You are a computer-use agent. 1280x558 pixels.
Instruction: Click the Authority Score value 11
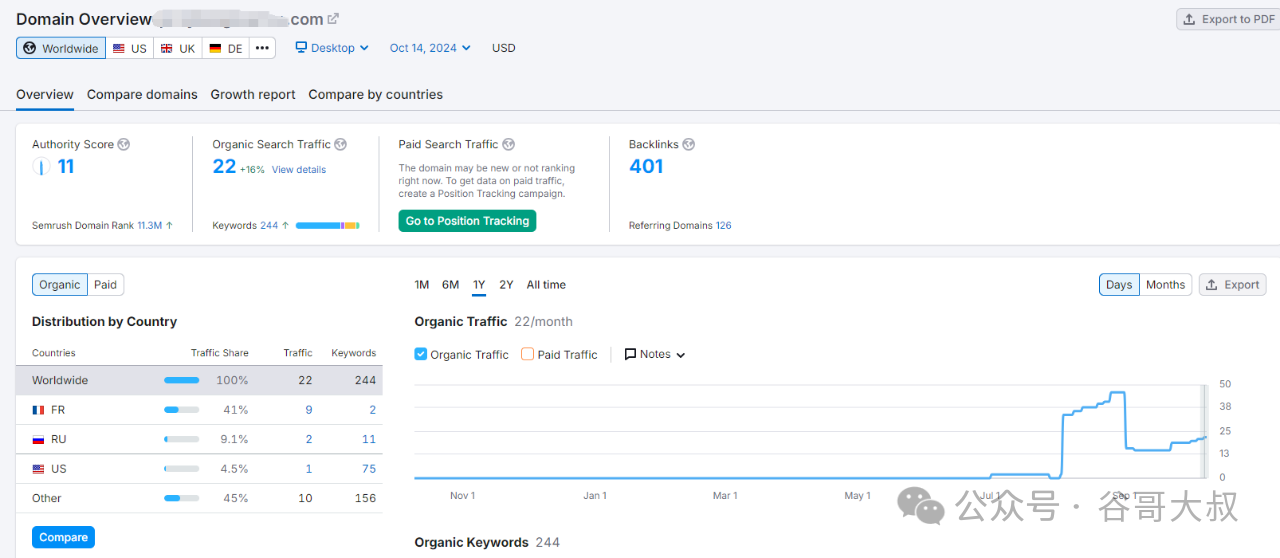pyautogui.click(x=66, y=166)
